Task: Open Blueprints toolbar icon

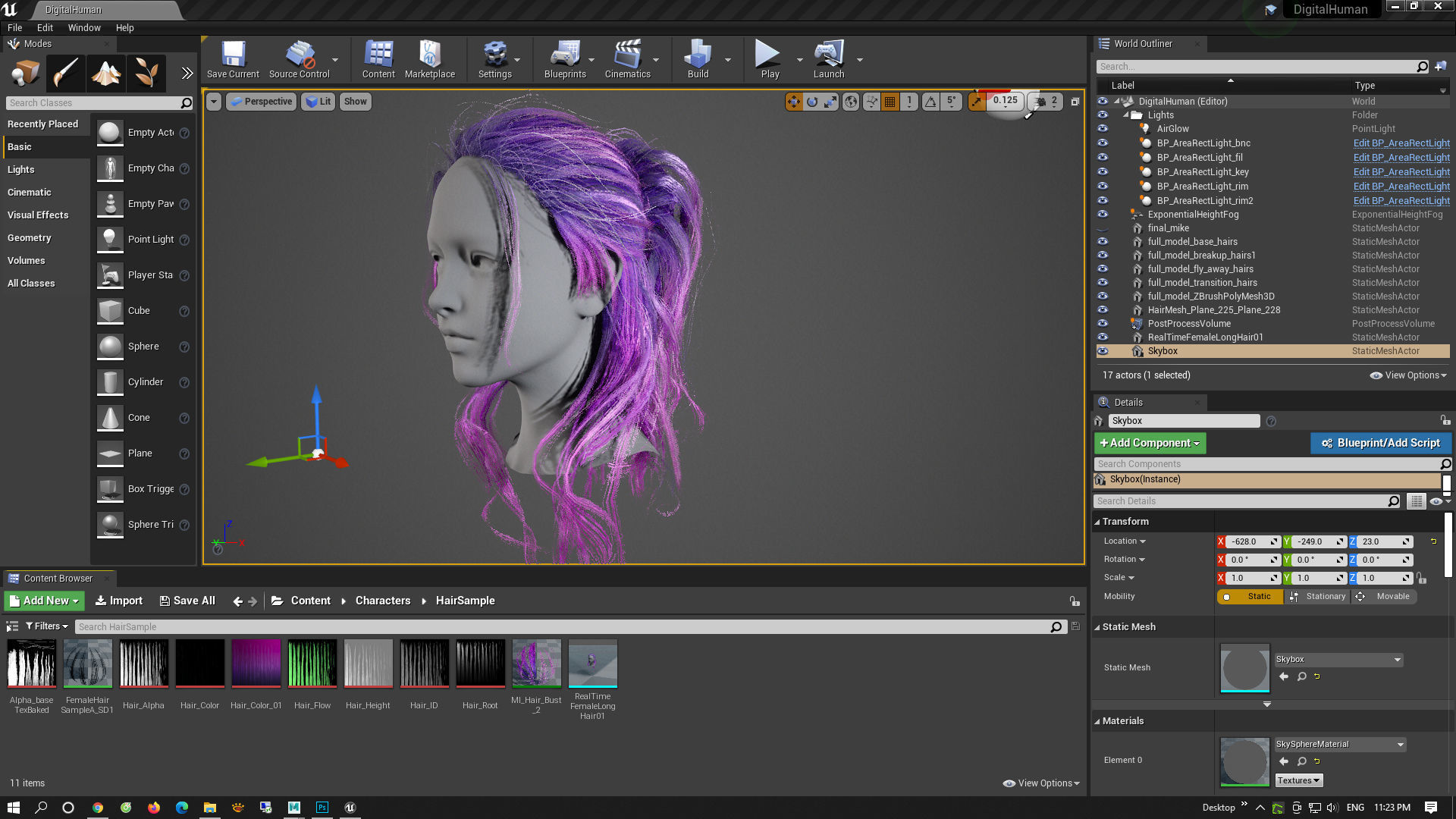Action: pos(565,60)
